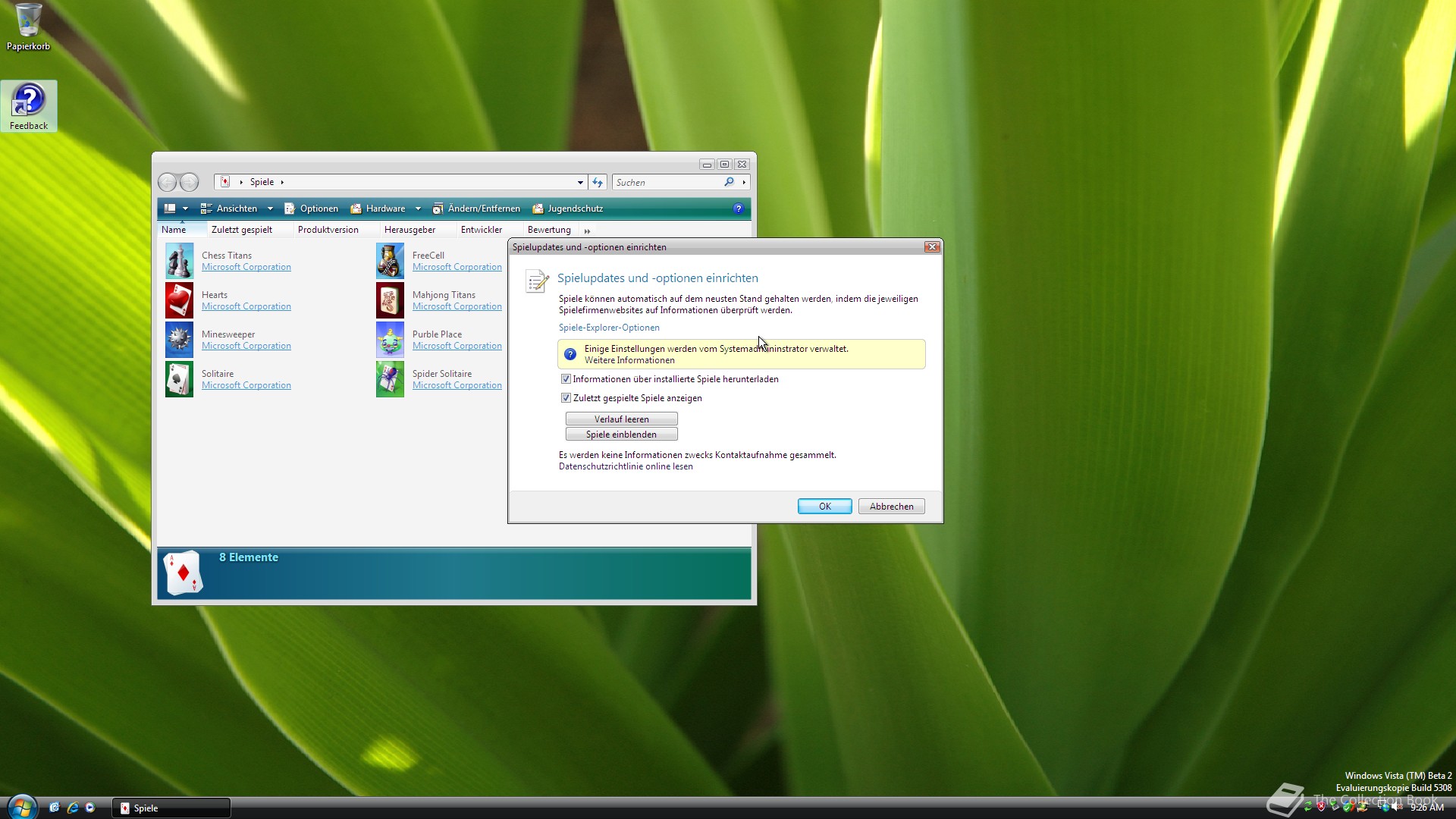The image size is (1456, 819).
Task: Select the Hearts game icon
Action: pyautogui.click(x=179, y=300)
